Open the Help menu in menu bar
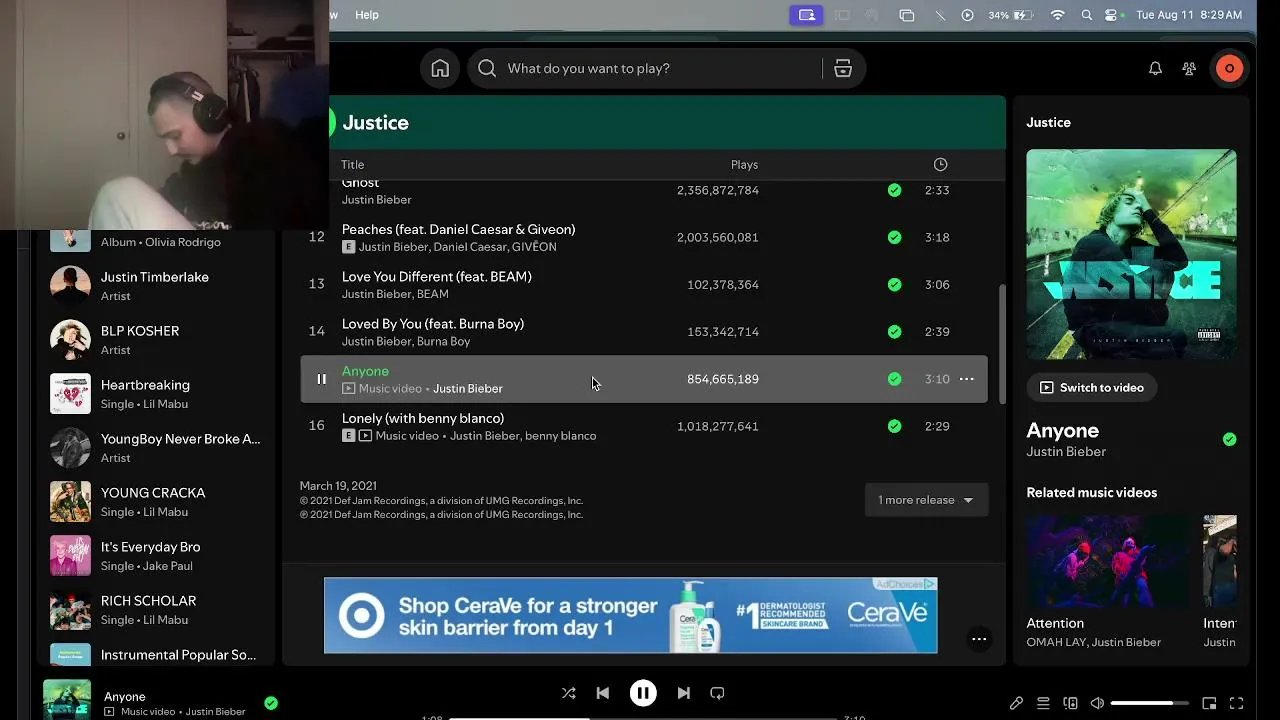Screen dimensions: 1280x720 coord(367,15)
